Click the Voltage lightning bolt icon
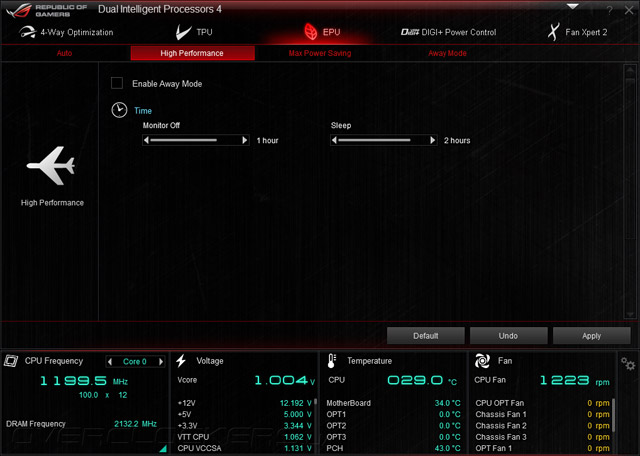 coord(181,361)
